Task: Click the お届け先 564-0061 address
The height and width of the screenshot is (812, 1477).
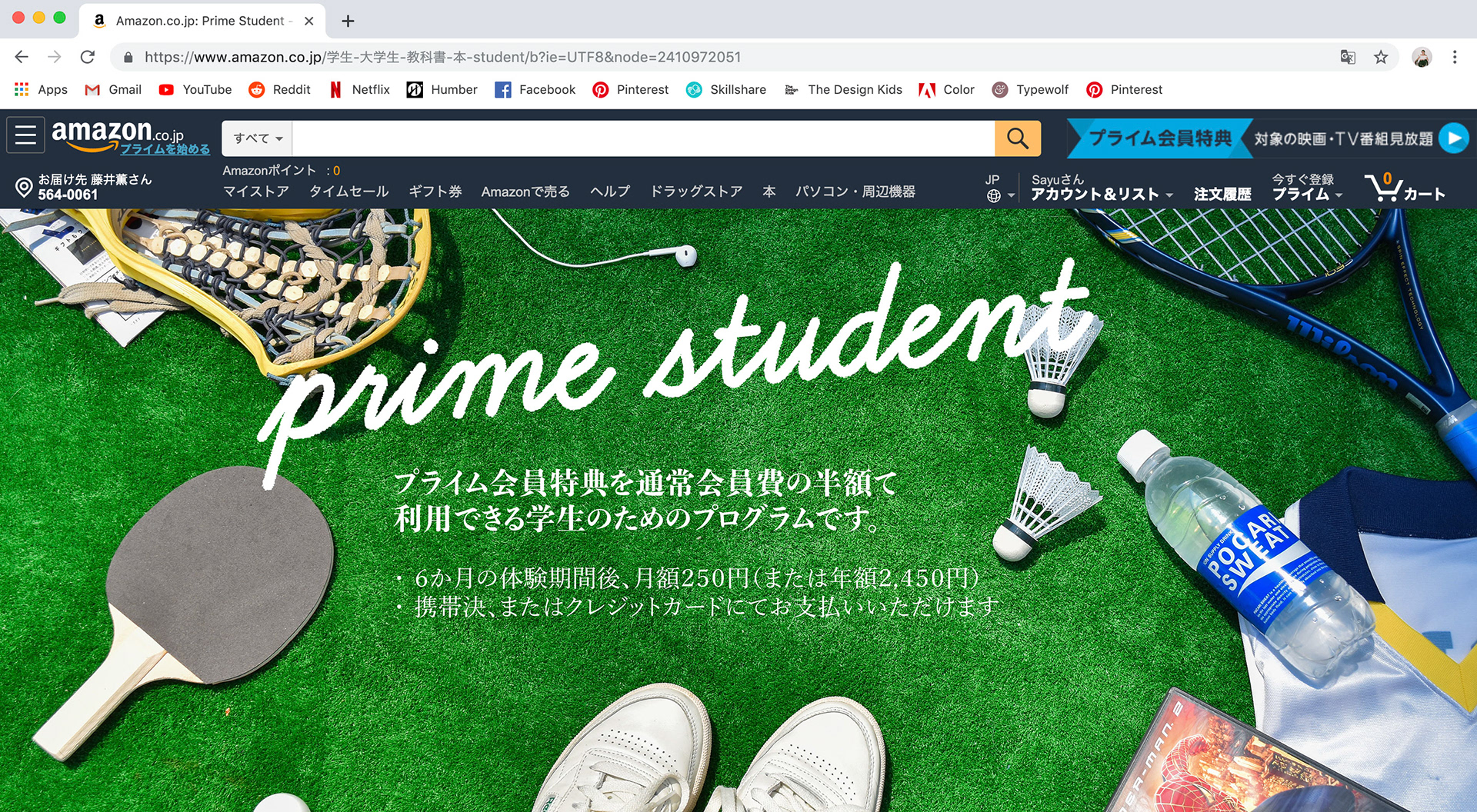Action: (95, 187)
